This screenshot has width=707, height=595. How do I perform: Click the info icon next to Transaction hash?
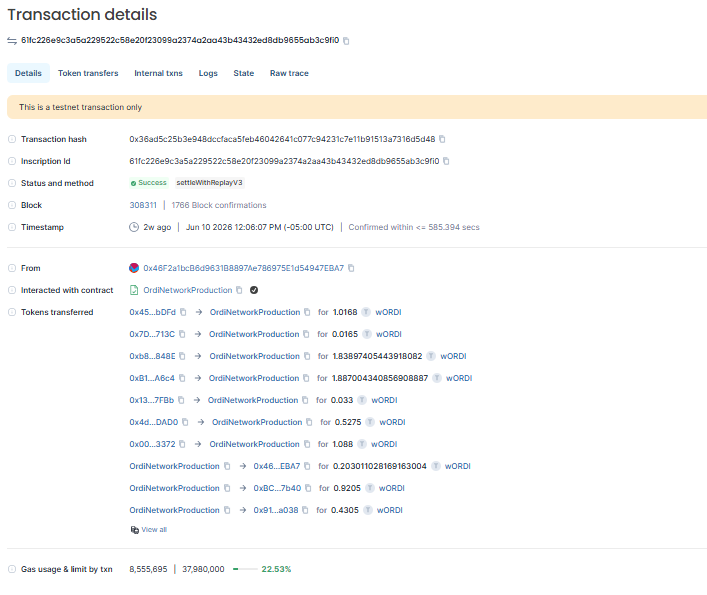click(12, 139)
